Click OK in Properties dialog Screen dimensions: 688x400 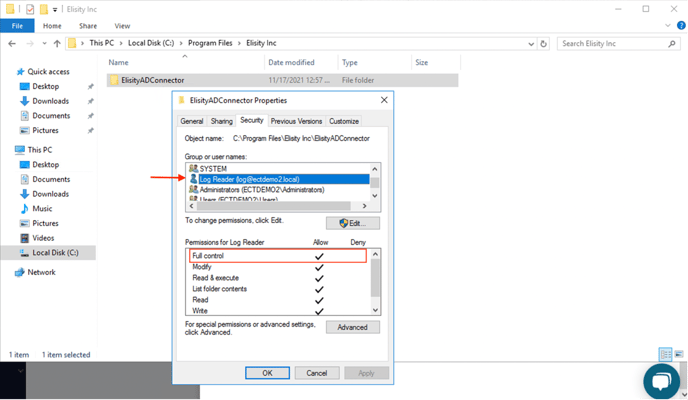267,373
